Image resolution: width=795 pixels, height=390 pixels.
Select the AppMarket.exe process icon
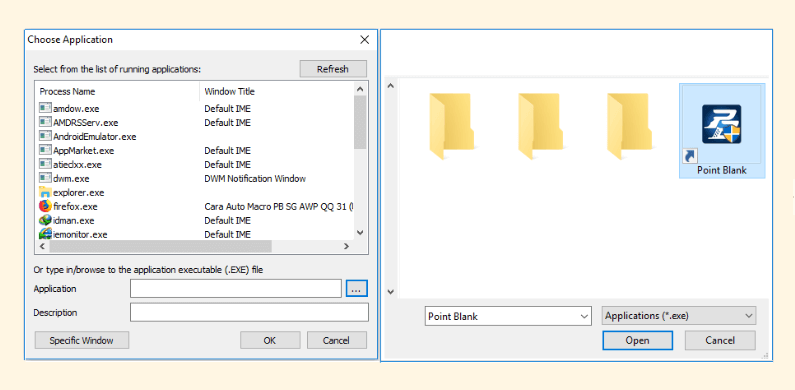click(x=46, y=151)
